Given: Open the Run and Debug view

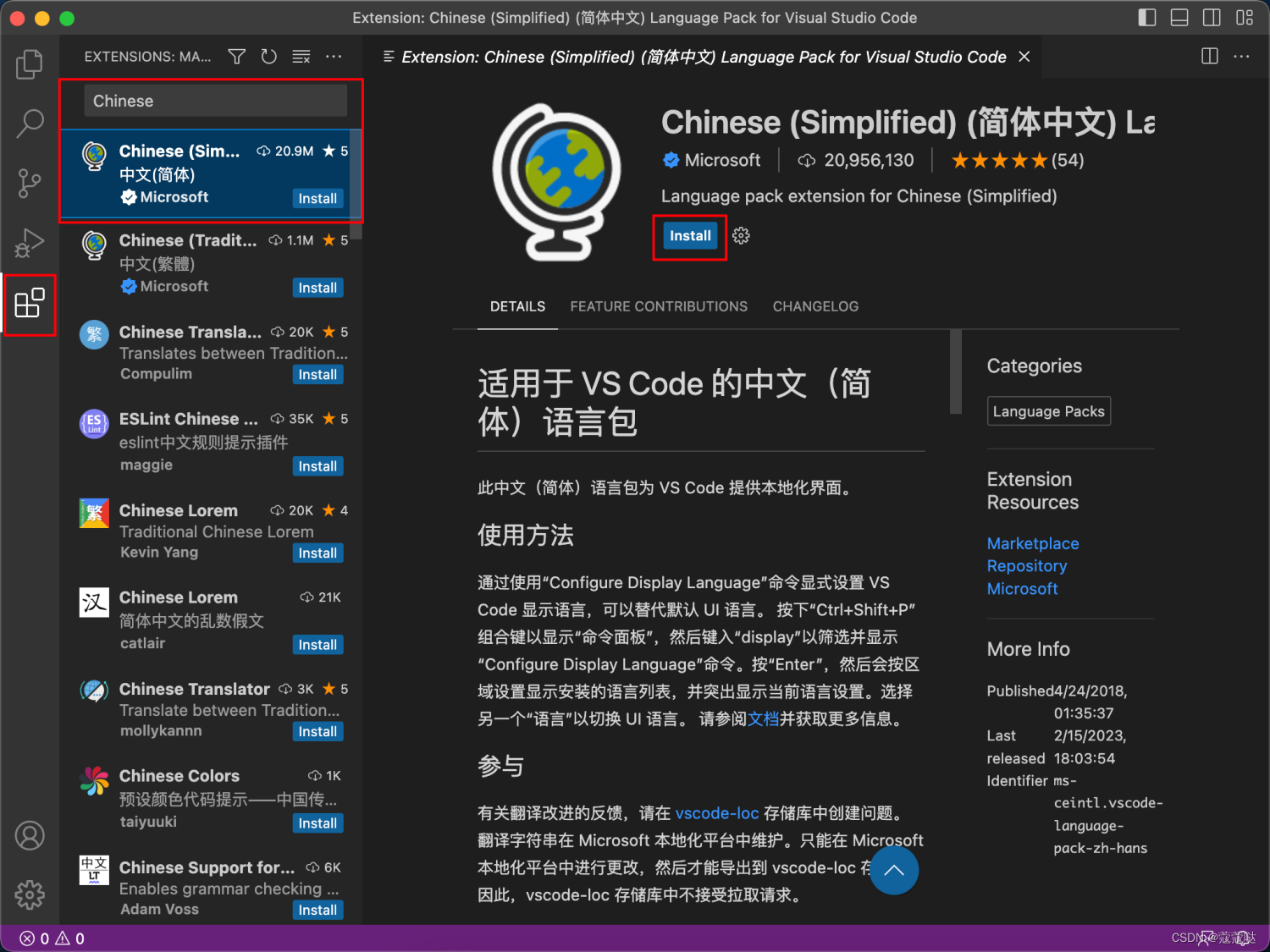Looking at the screenshot, I should (30, 243).
